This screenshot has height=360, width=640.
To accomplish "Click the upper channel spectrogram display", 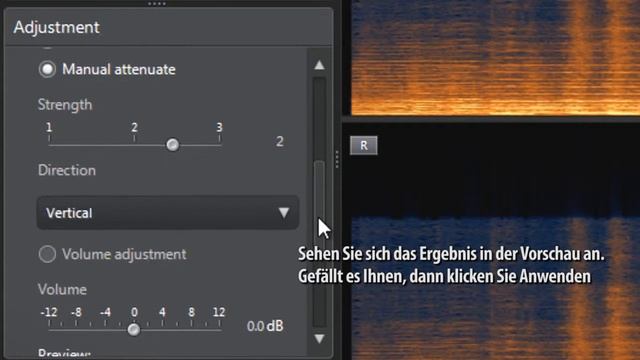I will tap(496, 57).
